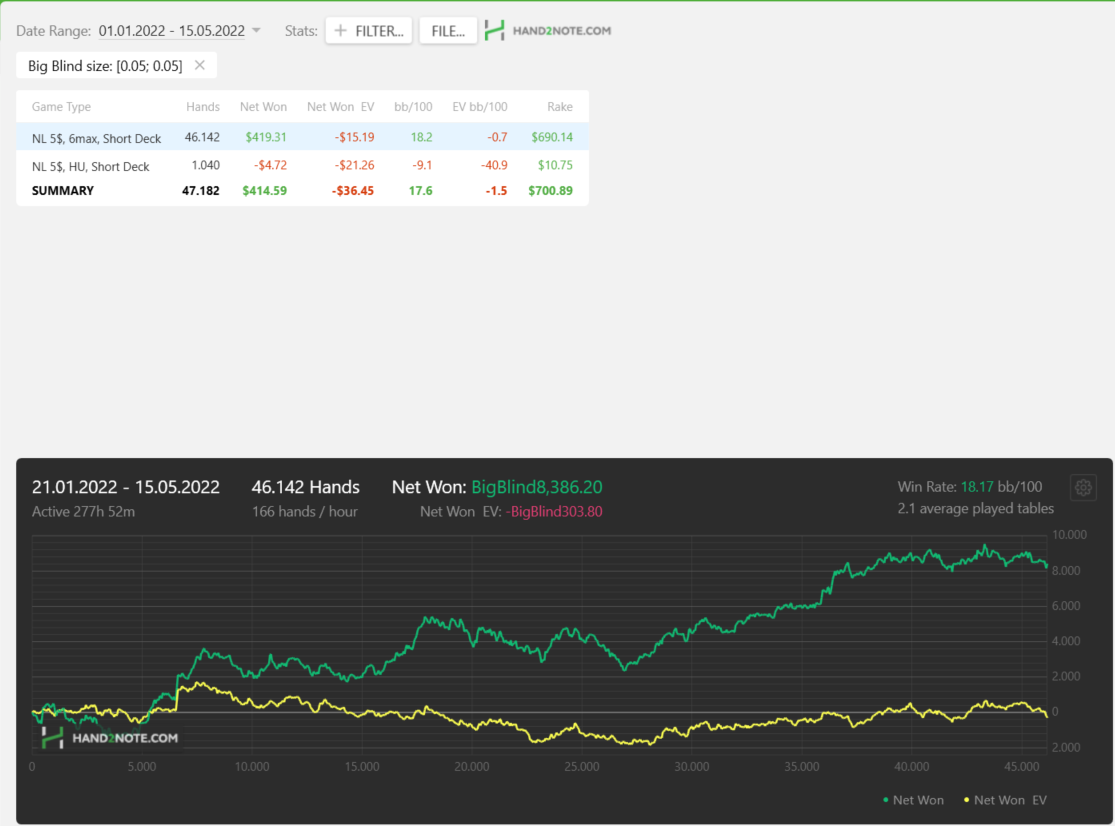Select the NL 5$, 6max, Short Deck row
This screenshot has width=1115, height=826.
(x=302, y=136)
